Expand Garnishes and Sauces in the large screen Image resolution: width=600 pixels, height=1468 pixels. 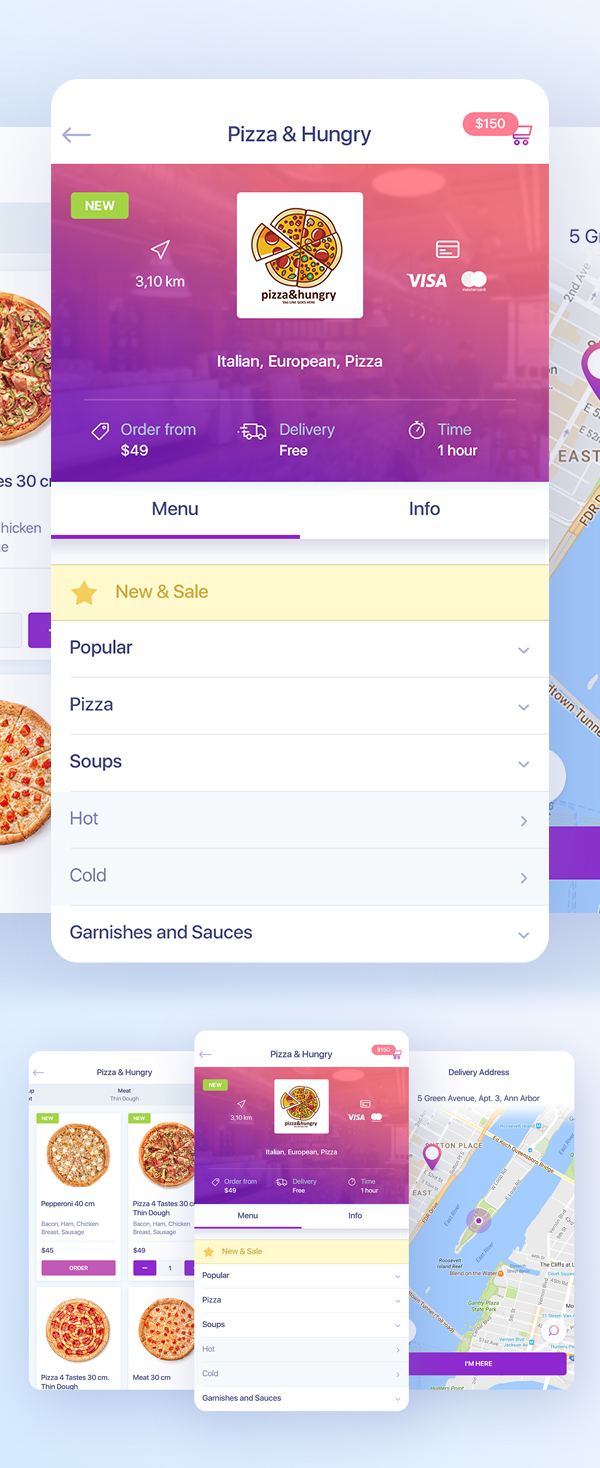(x=523, y=935)
